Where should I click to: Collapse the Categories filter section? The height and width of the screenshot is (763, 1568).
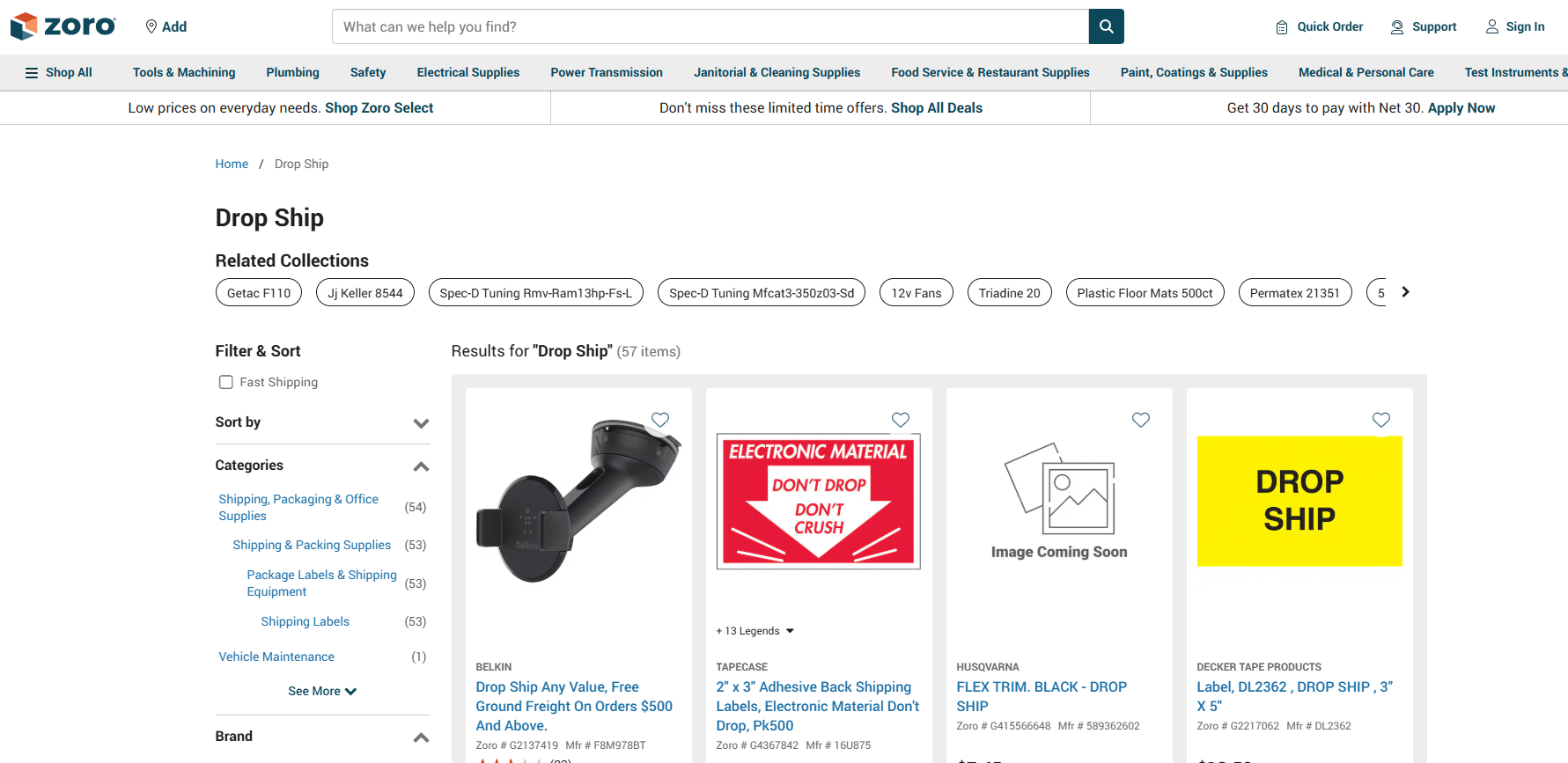click(x=421, y=466)
